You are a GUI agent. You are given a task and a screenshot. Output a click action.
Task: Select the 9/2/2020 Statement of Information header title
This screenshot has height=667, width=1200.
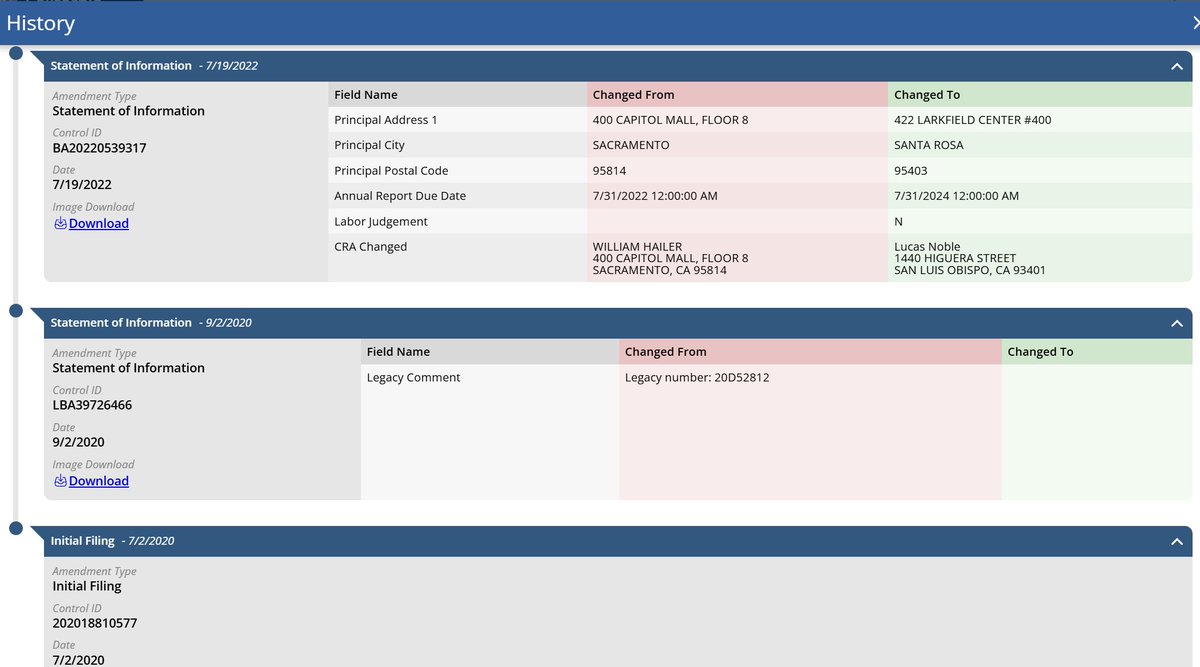[x=121, y=323]
